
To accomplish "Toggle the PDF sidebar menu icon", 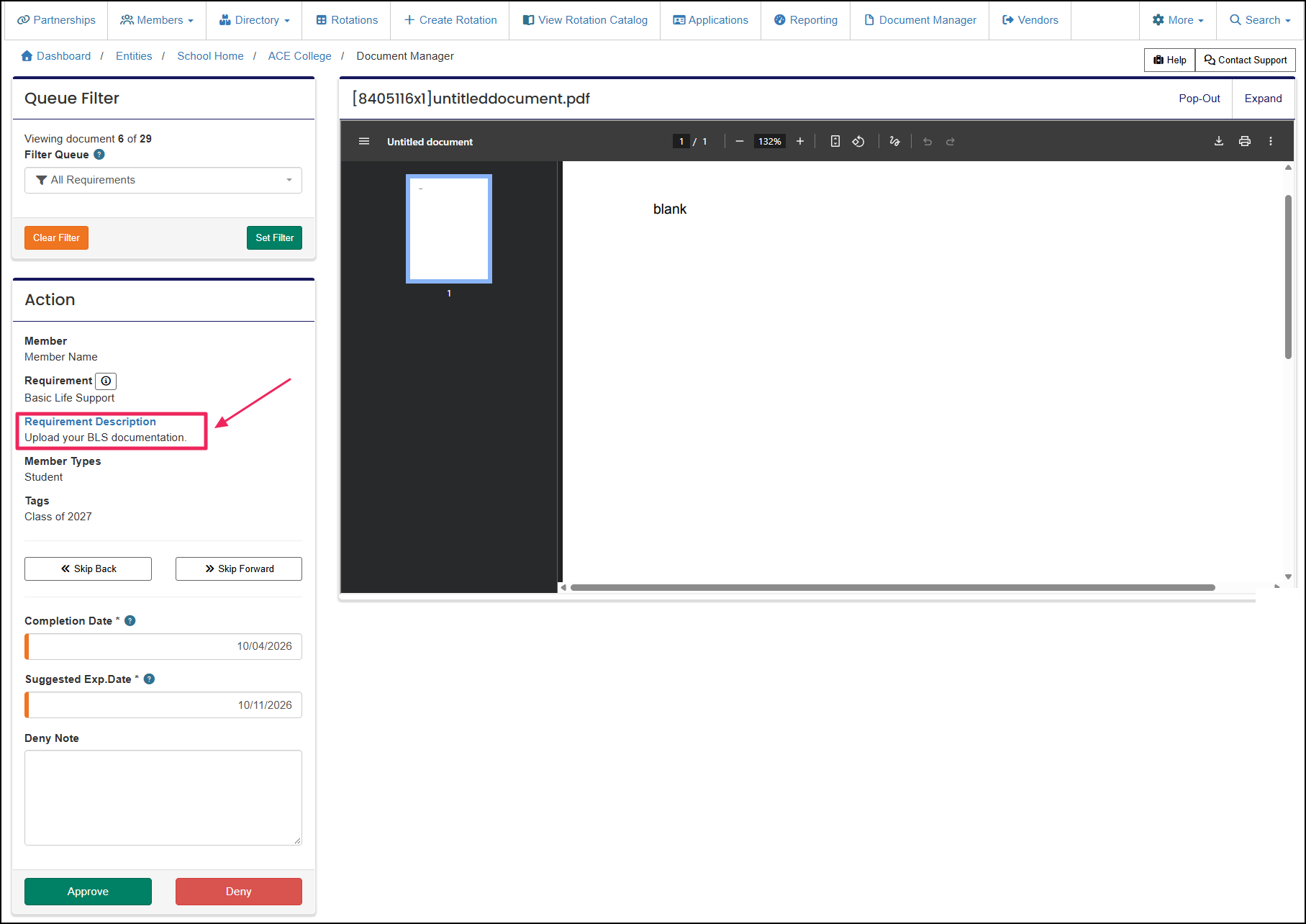I will [364, 141].
